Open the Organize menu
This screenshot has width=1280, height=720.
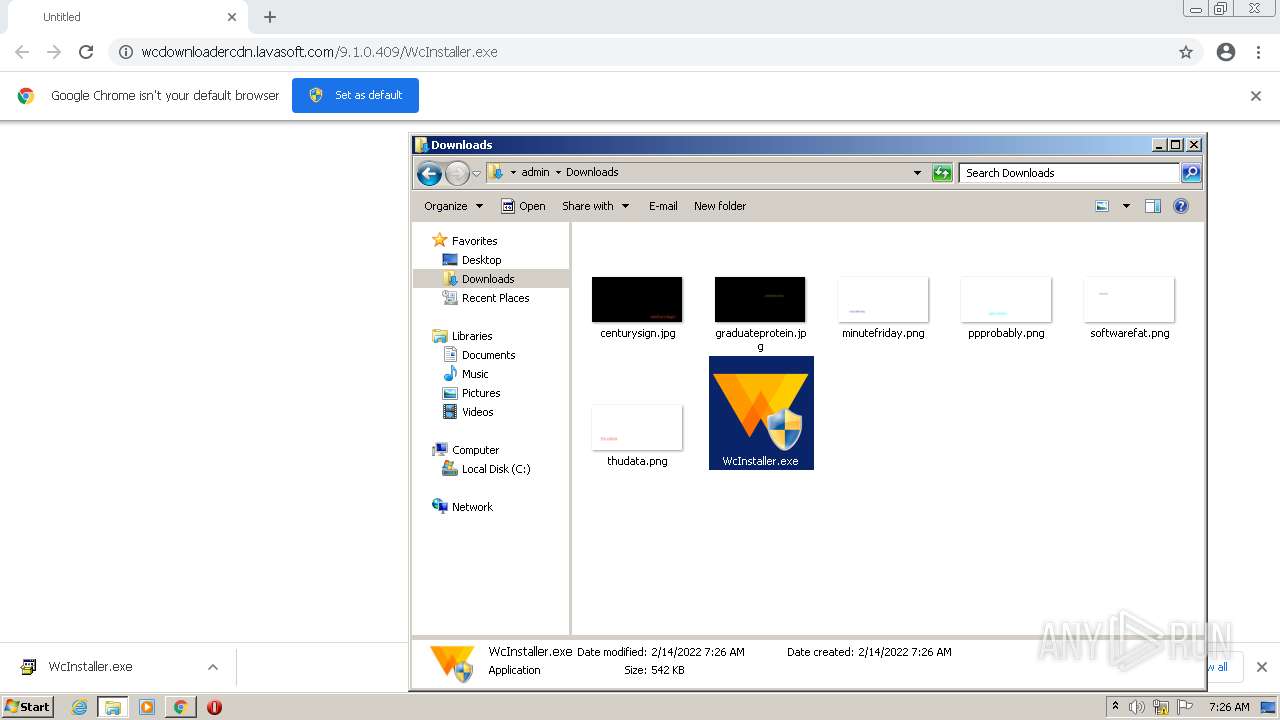coord(453,206)
